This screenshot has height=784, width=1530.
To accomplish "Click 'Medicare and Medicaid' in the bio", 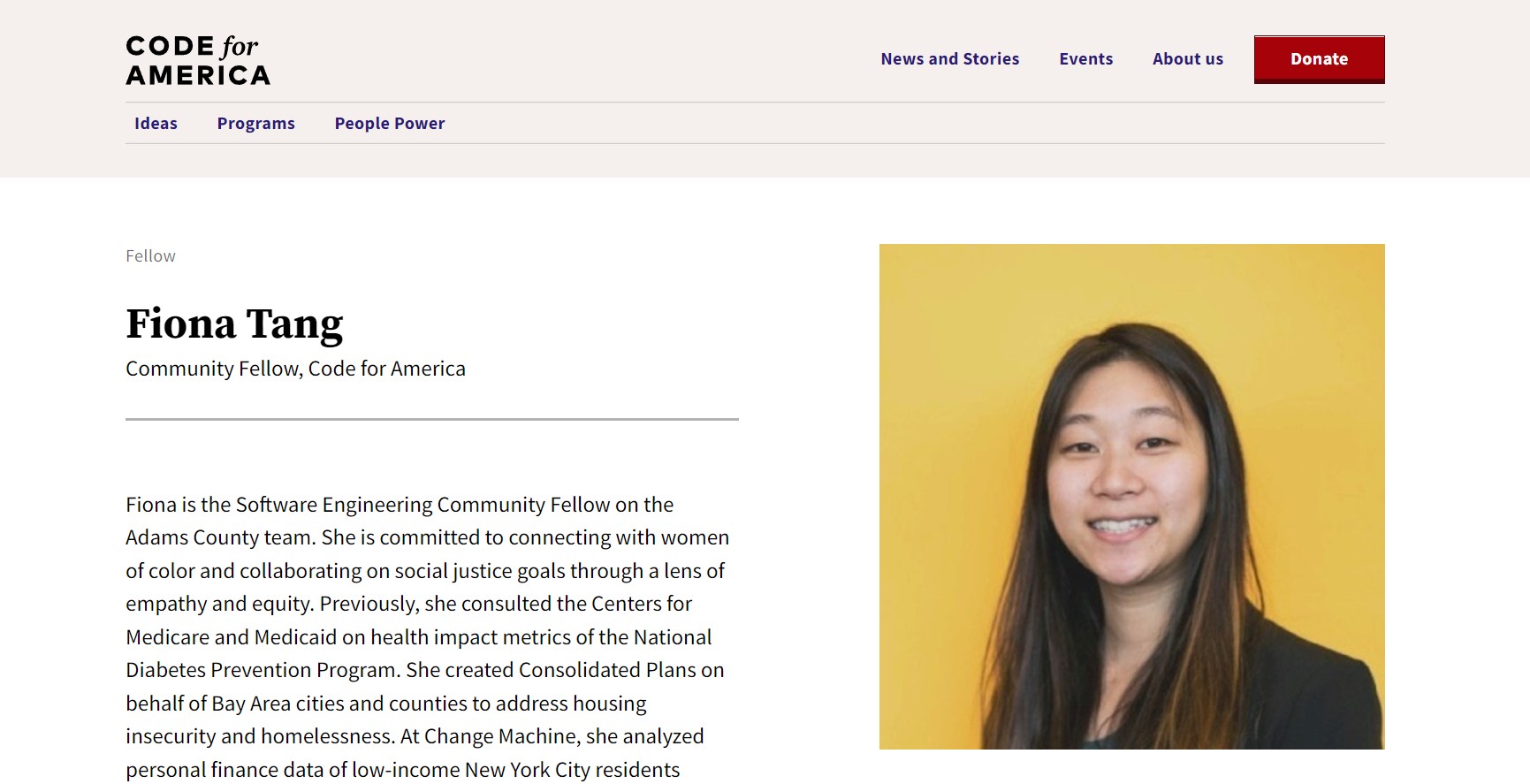I will click(231, 638).
